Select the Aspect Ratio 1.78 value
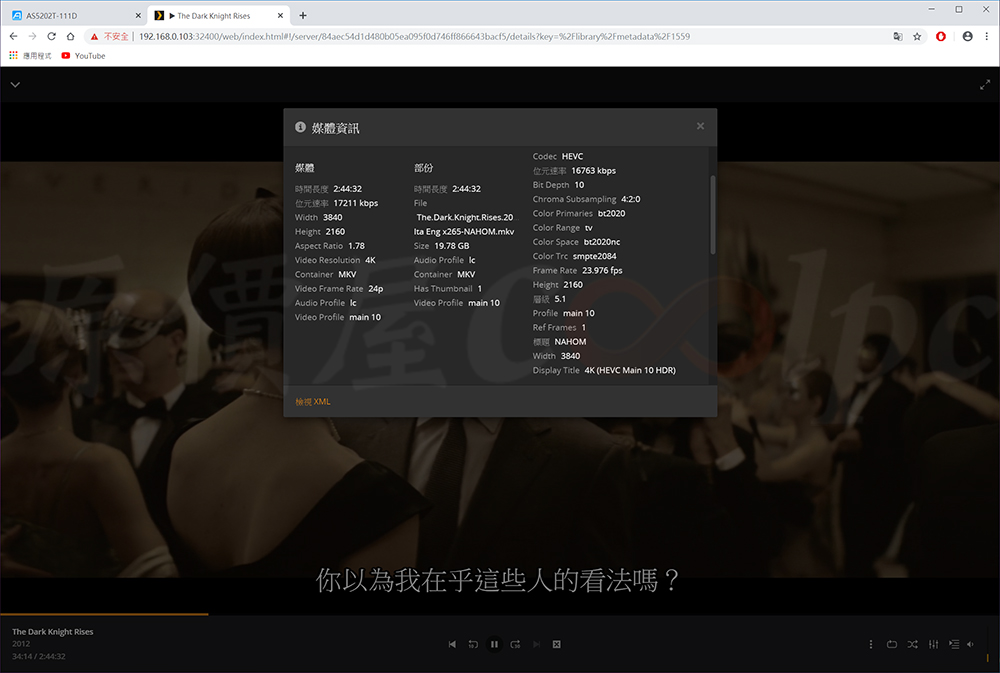The width and height of the screenshot is (1000, 673). (357, 246)
